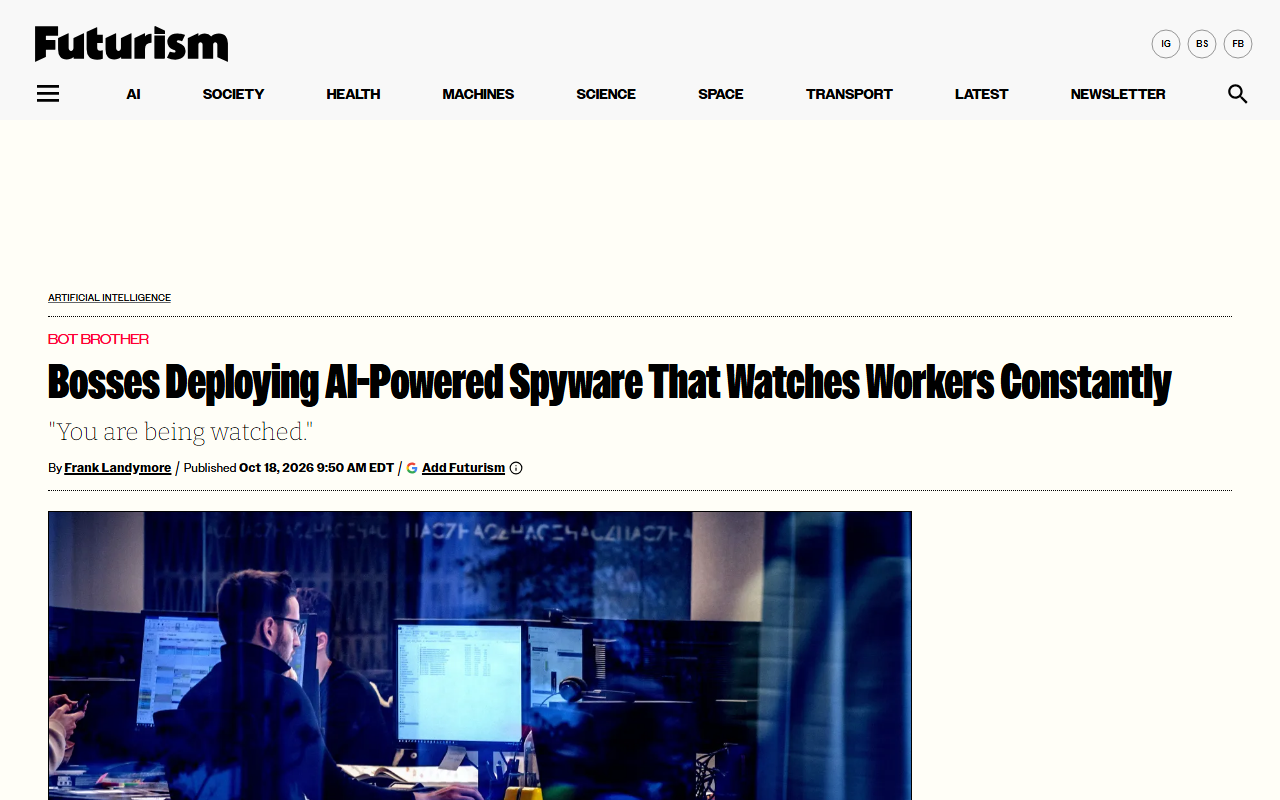Click the Artificial Intelligence category link

click(x=109, y=298)
